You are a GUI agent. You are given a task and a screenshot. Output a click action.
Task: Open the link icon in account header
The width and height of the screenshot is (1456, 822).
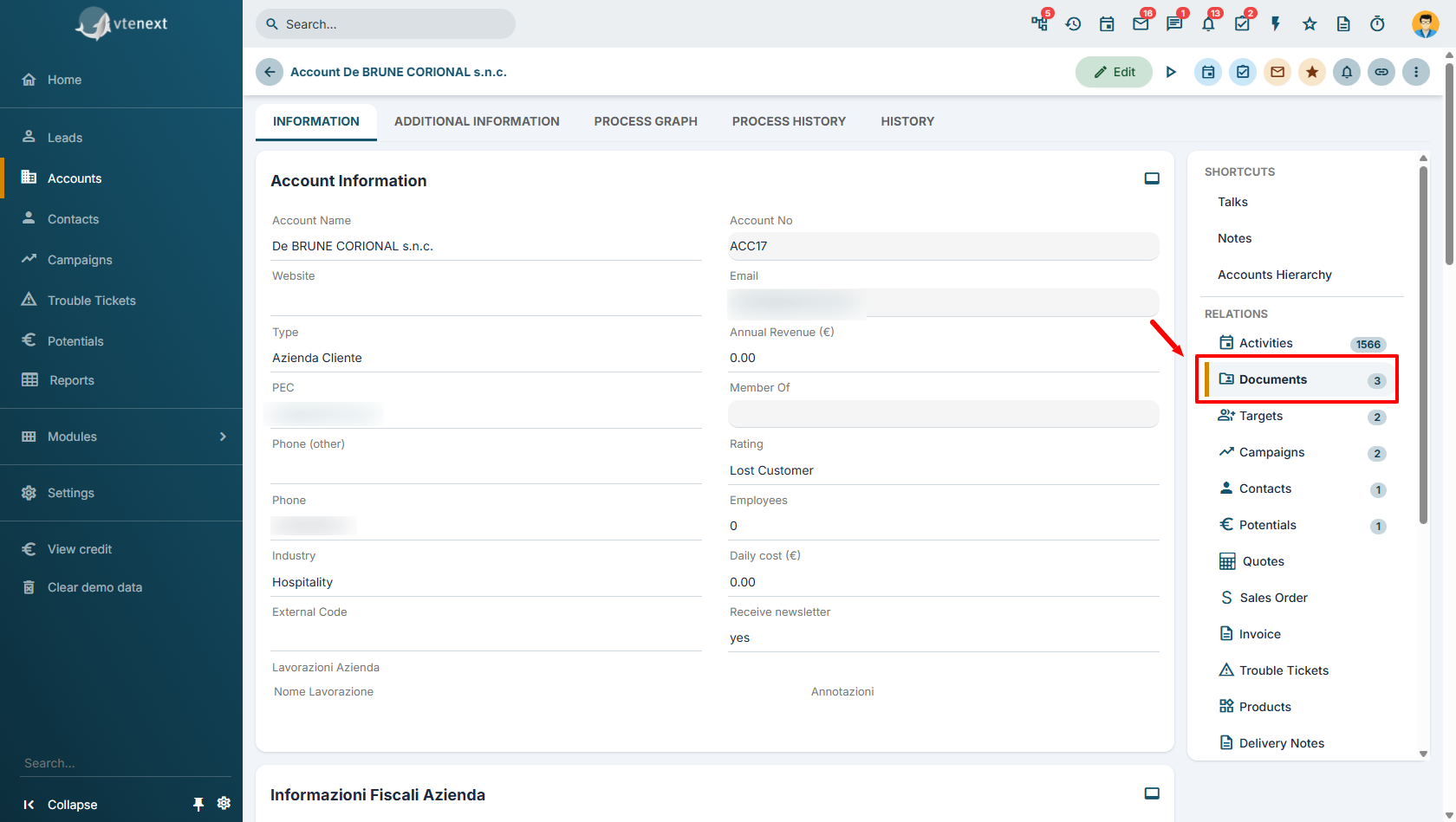1381,72
